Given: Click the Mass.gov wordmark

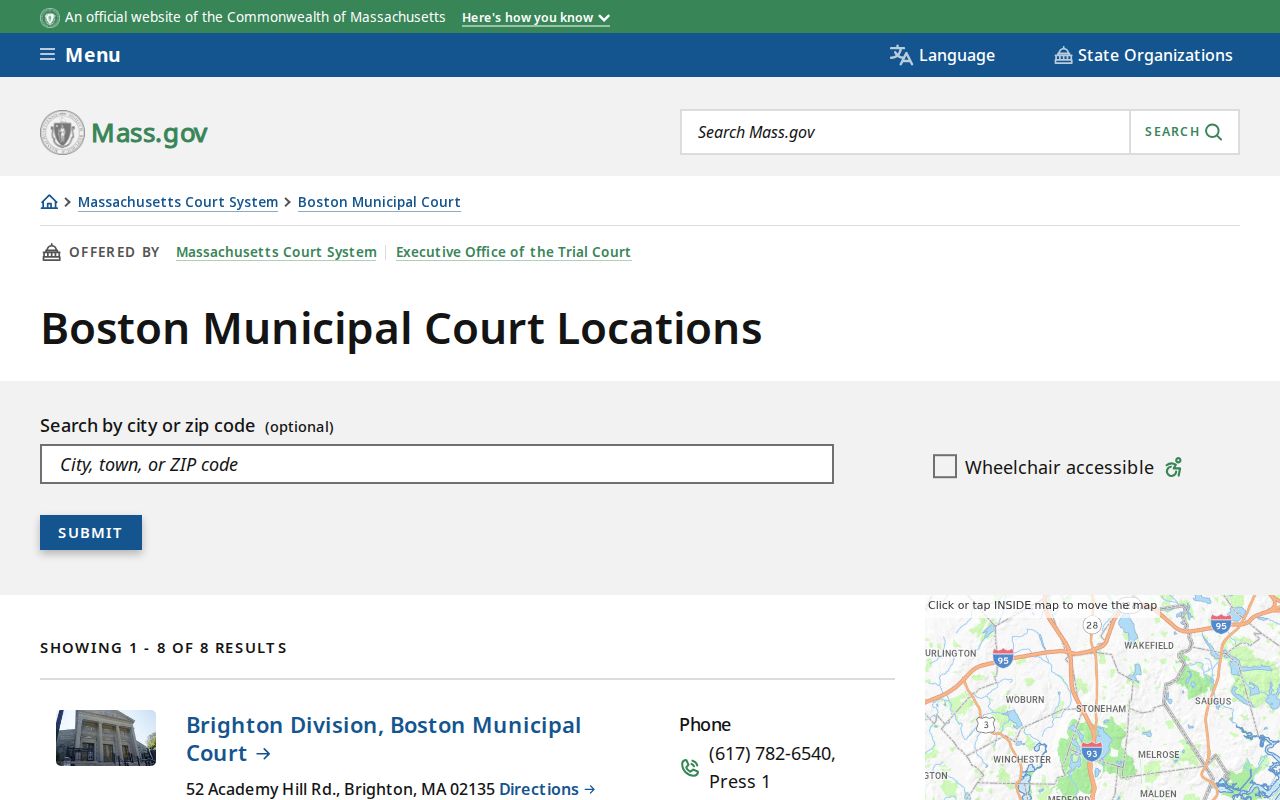Looking at the screenshot, I should coord(149,133).
